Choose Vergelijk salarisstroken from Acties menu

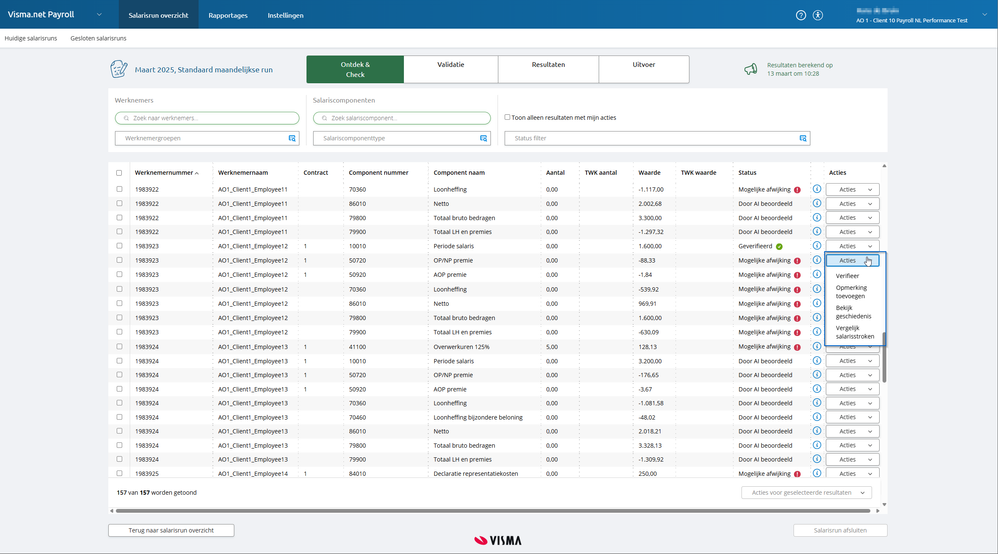point(855,332)
